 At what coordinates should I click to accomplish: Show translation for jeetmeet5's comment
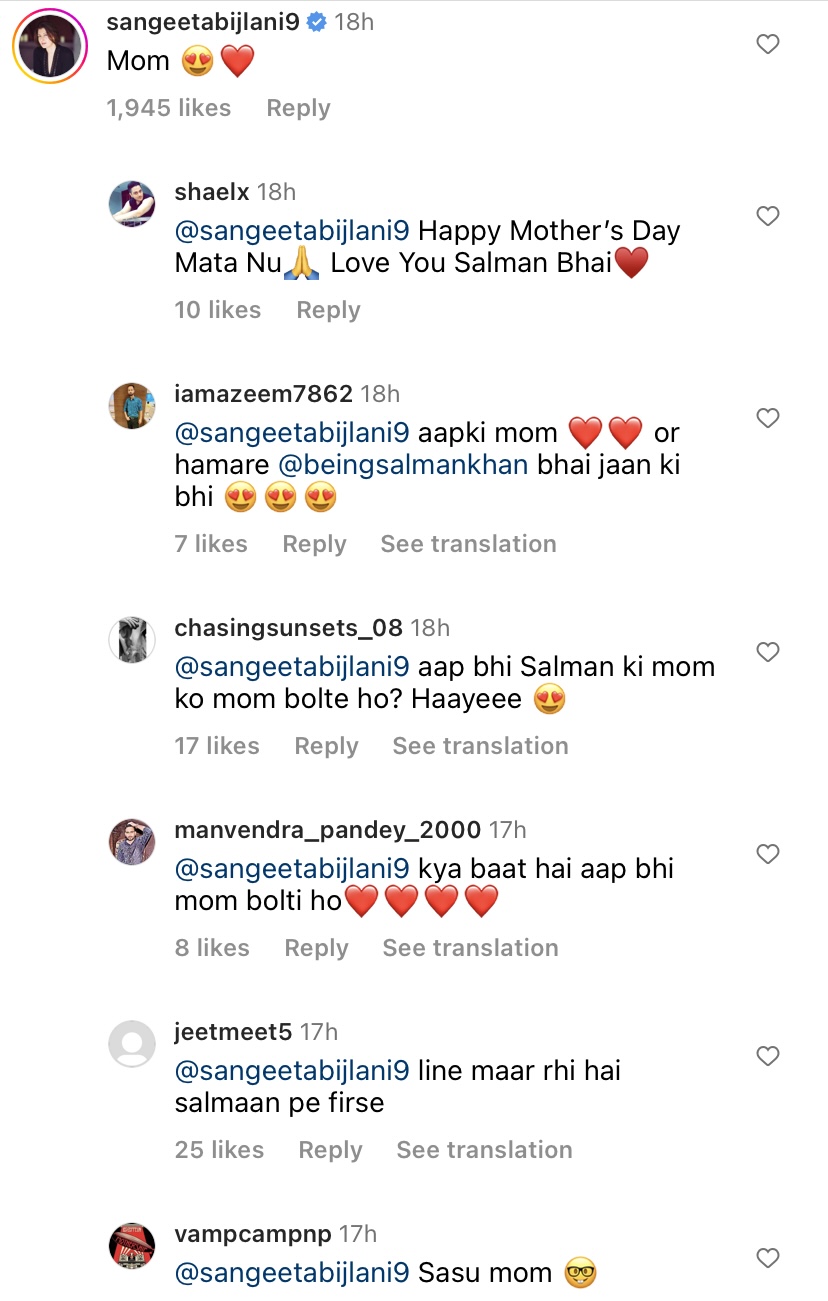point(484,1150)
